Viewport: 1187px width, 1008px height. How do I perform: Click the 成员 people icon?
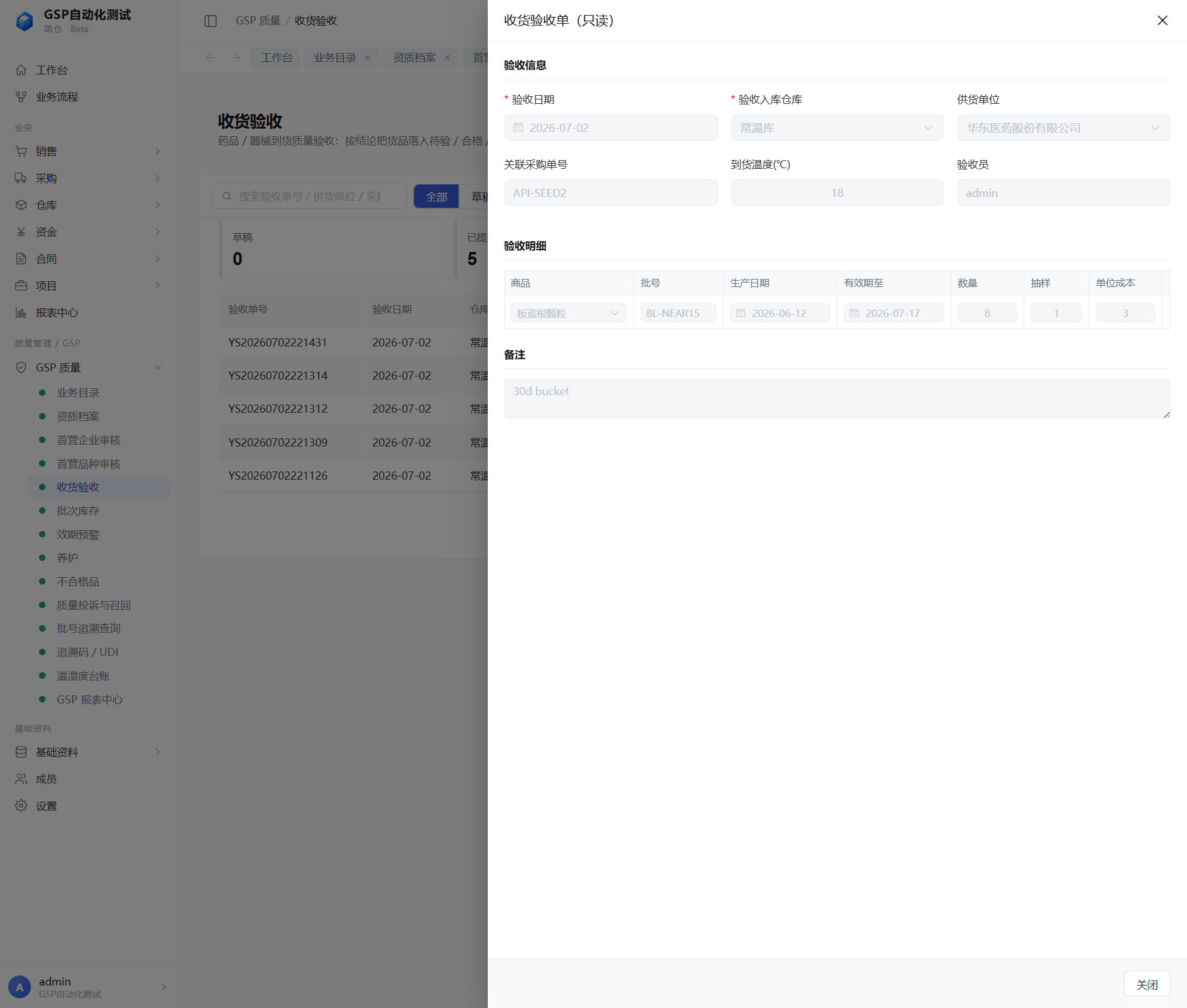pyautogui.click(x=21, y=779)
